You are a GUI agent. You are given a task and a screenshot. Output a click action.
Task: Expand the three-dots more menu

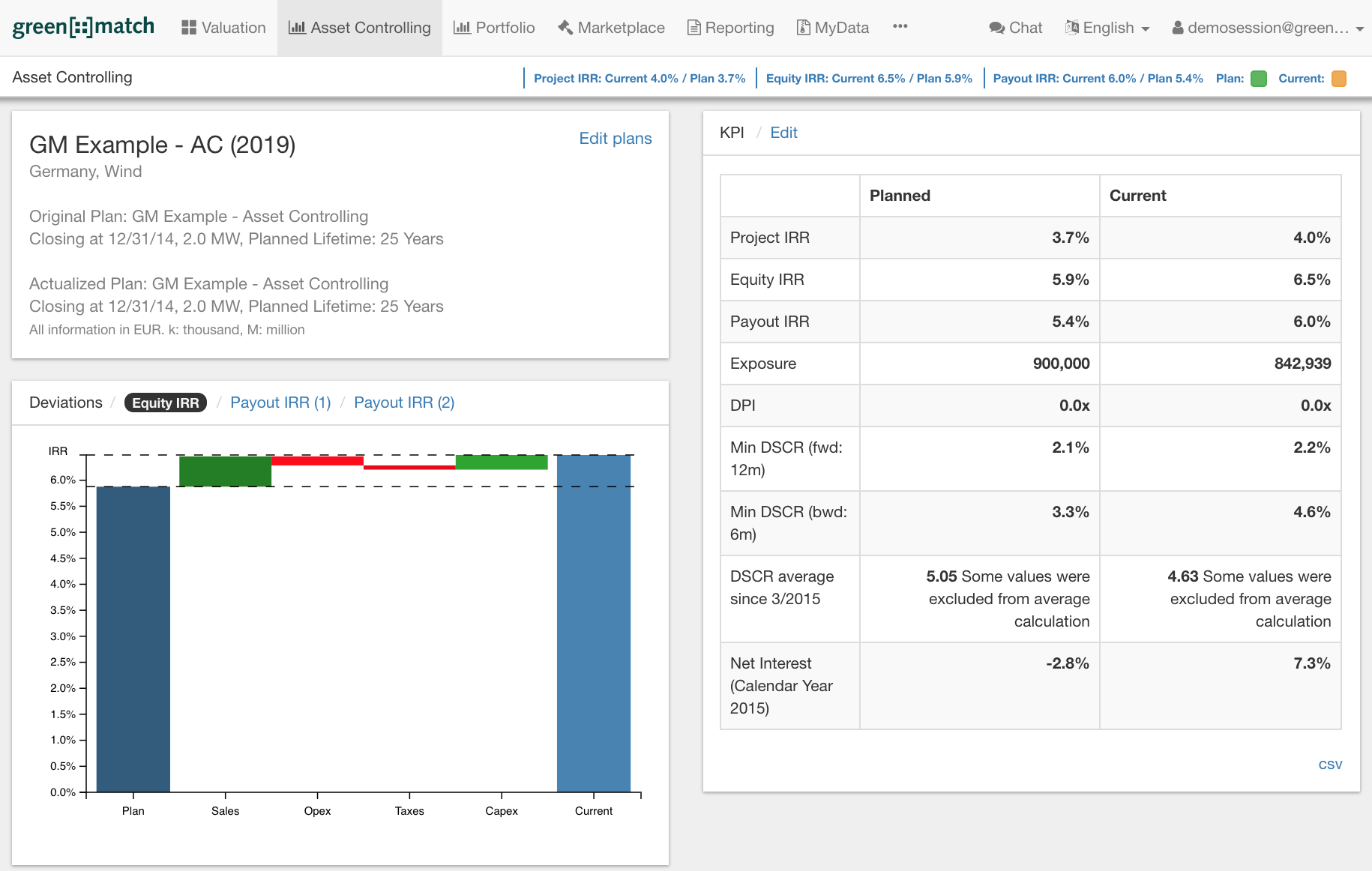[900, 26]
